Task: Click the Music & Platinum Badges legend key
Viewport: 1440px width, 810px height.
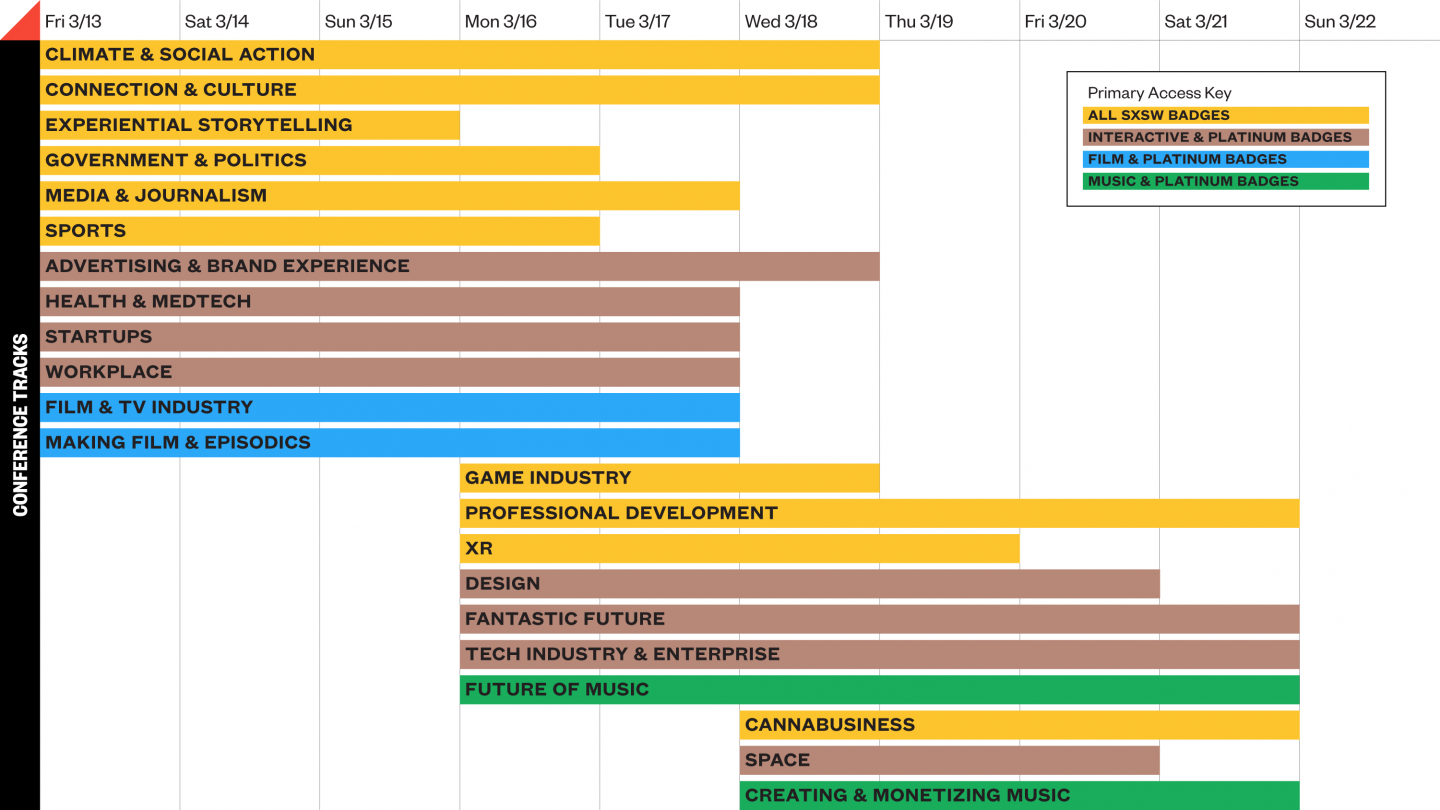Action: coord(1226,181)
